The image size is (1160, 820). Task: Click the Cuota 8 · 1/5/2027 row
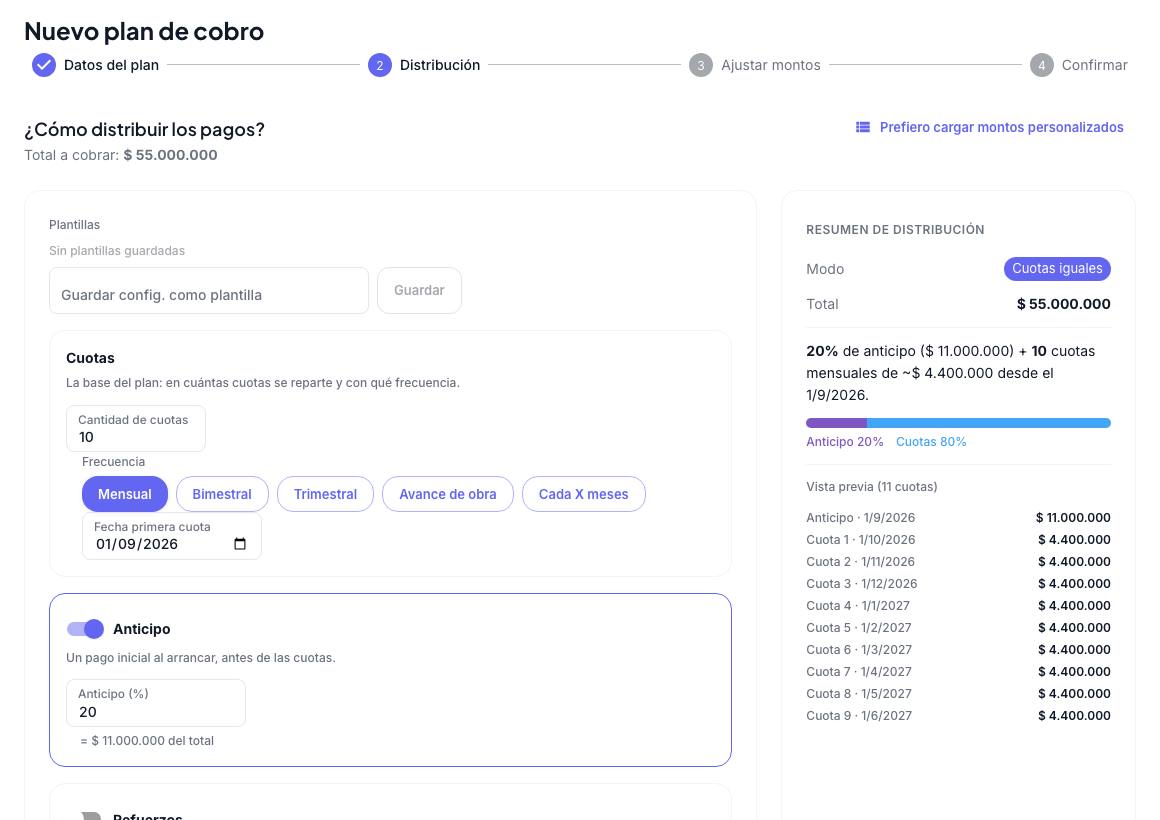click(x=958, y=694)
